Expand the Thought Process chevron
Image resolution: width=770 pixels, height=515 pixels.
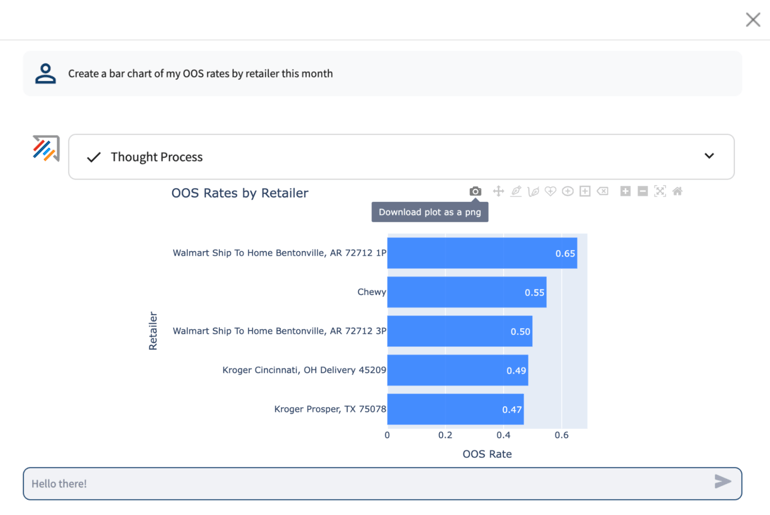(x=709, y=156)
